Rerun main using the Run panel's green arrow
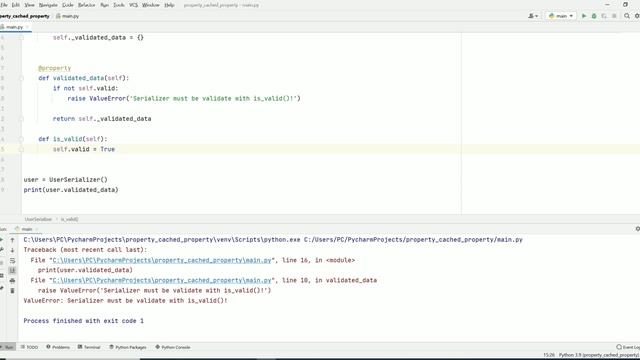640x360 pixels. click(x=2, y=240)
